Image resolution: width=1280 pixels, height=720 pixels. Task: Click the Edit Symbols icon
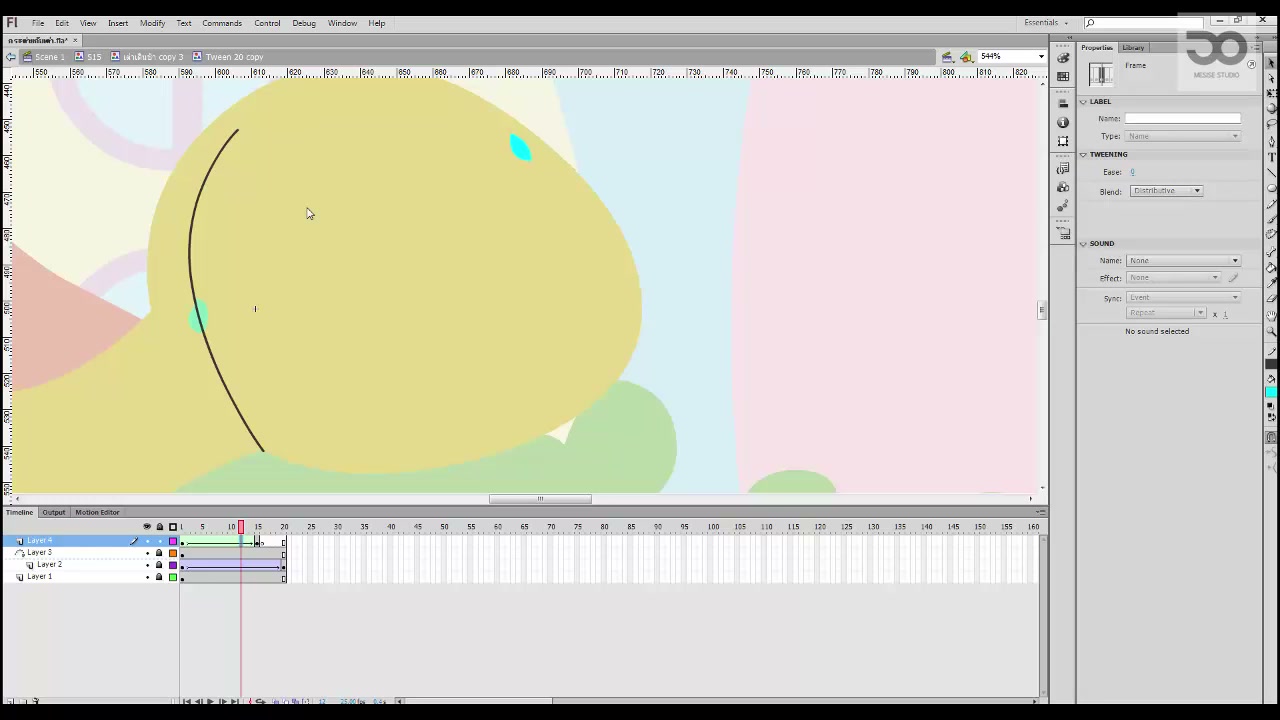point(966,57)
